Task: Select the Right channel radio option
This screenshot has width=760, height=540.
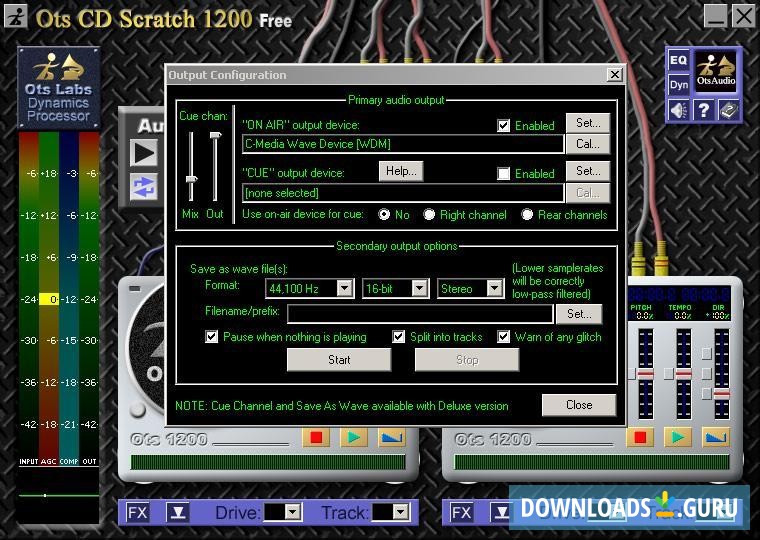Action: click(429, 215)
